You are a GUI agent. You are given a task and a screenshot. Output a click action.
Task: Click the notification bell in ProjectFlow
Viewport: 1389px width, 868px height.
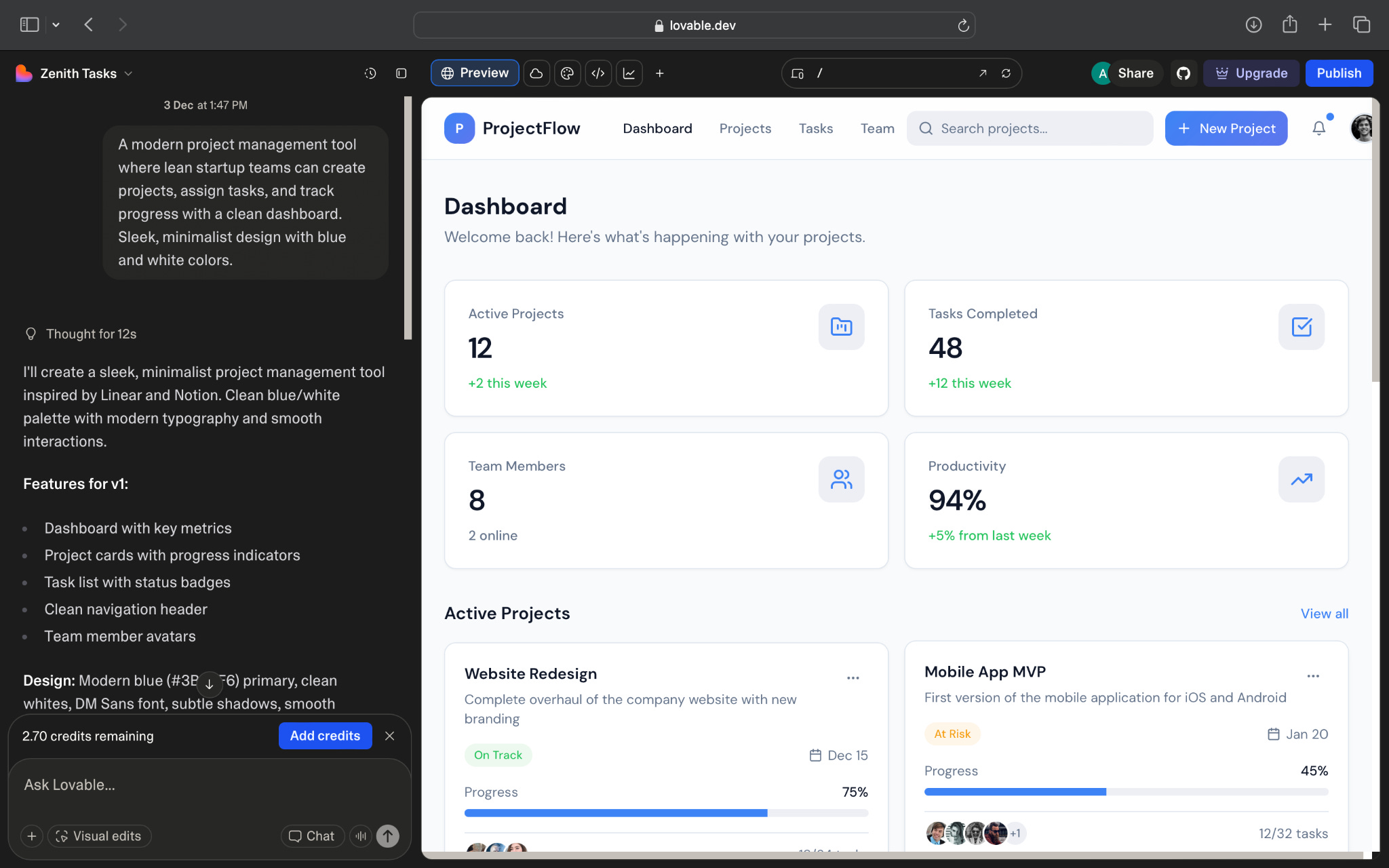1318,128
